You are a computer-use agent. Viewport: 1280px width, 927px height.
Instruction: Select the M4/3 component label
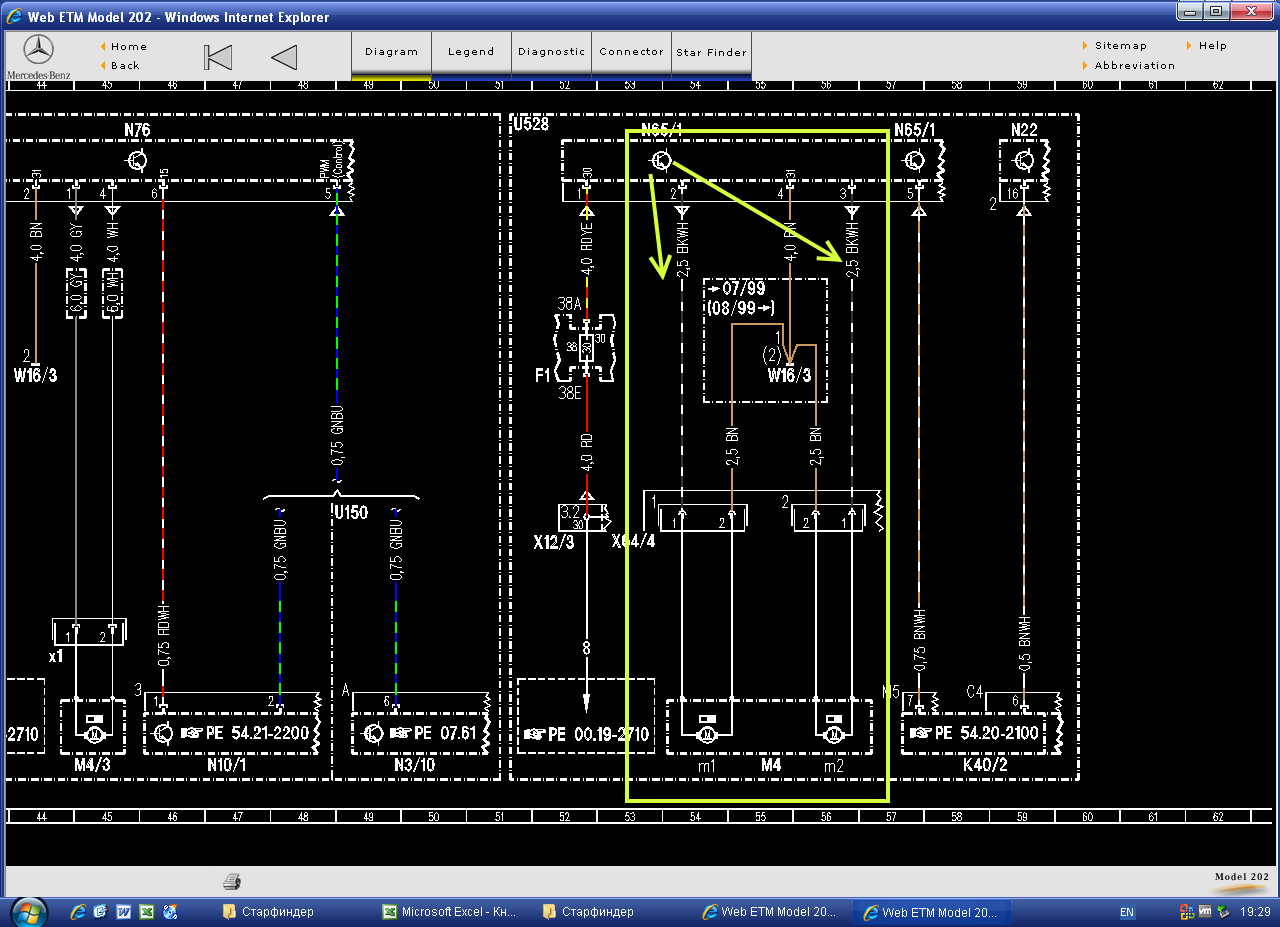(x=91, y=766)
